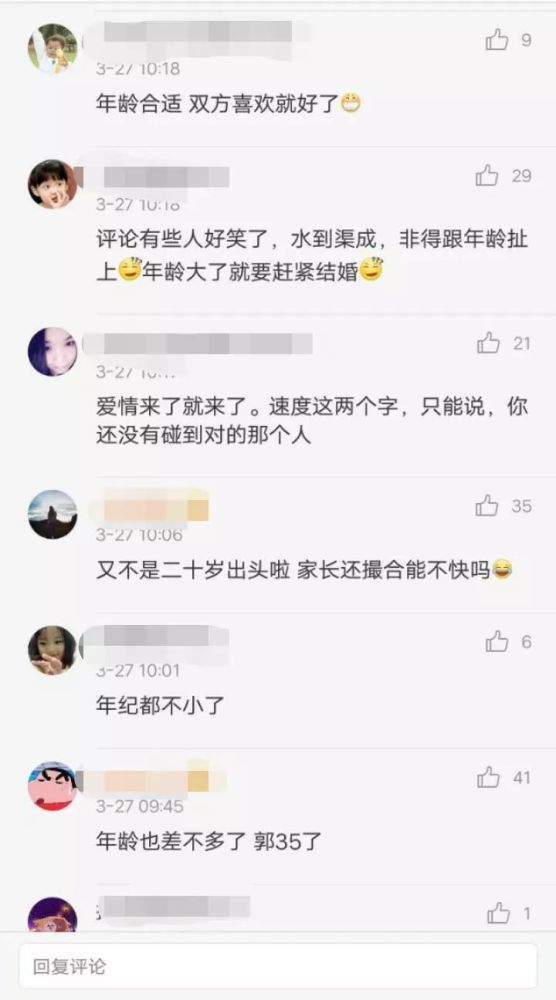The width and height of the screenshot is (556, 1000).
Task: Like the comment with 9 likes
Action: (497, 40)
